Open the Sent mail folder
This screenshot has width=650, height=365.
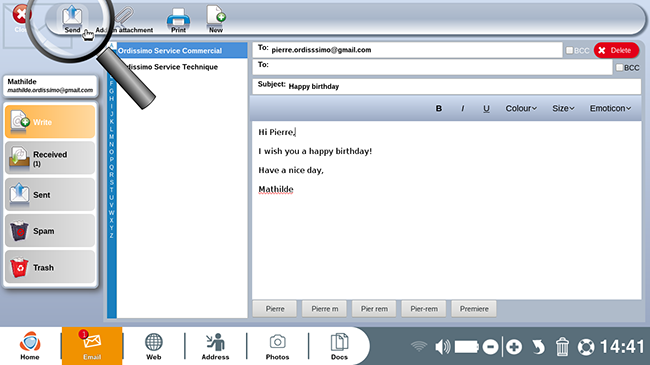(50, 195)
